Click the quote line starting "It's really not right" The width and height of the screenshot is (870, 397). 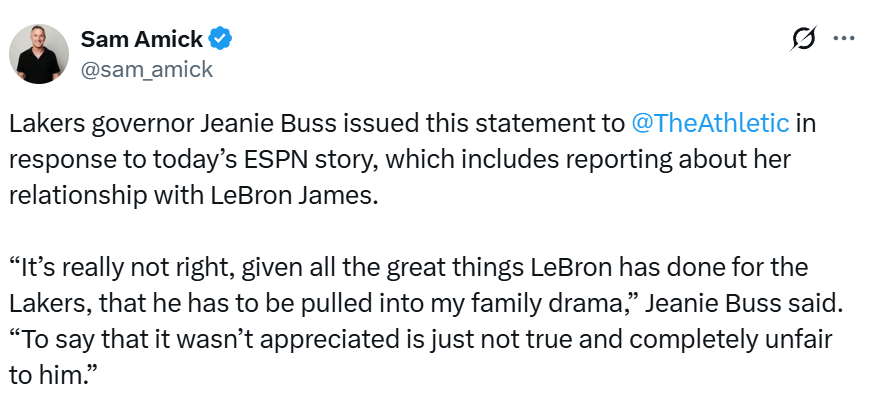(x=408, y=268)
